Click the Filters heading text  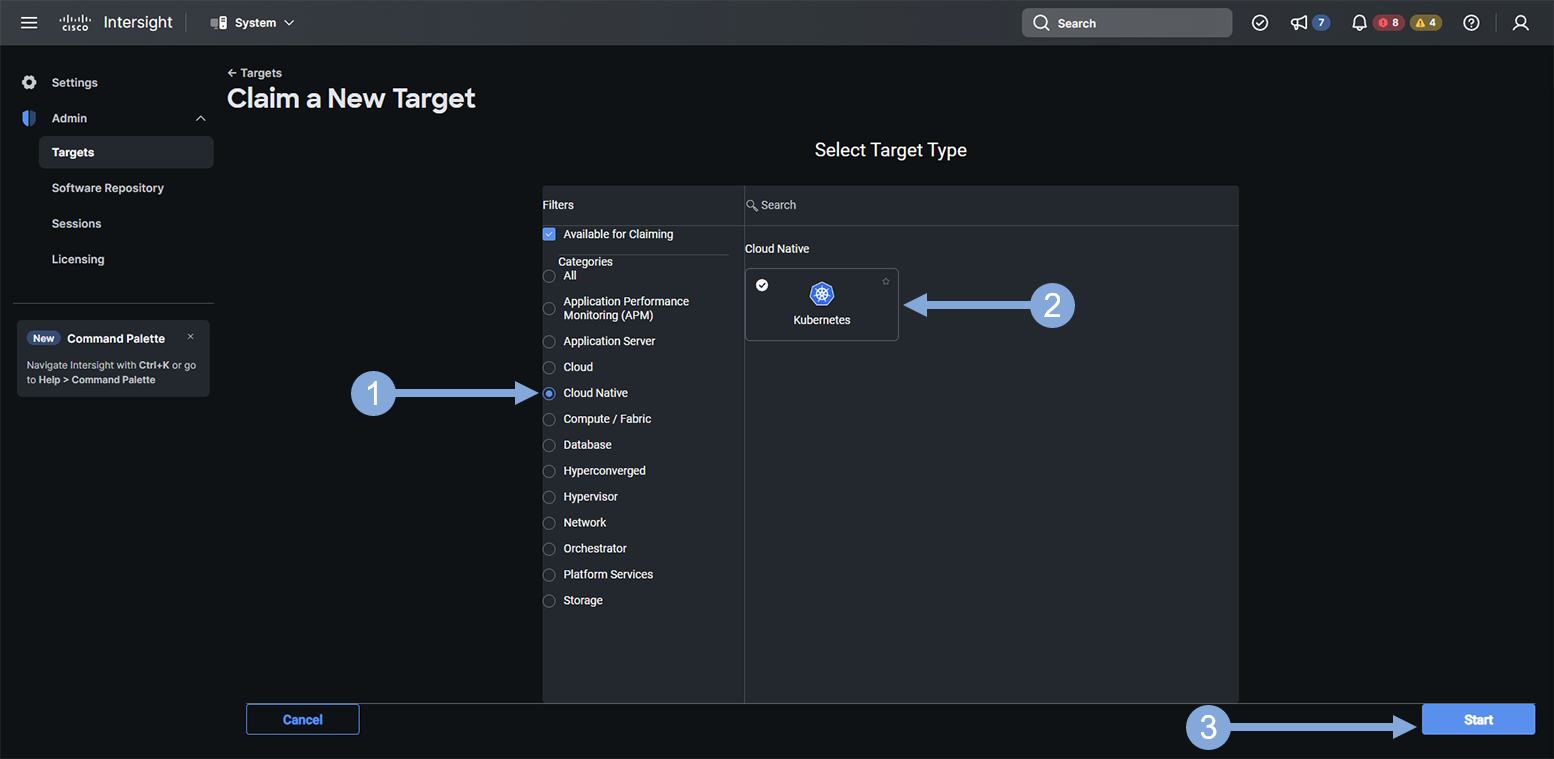coord(558,205)
